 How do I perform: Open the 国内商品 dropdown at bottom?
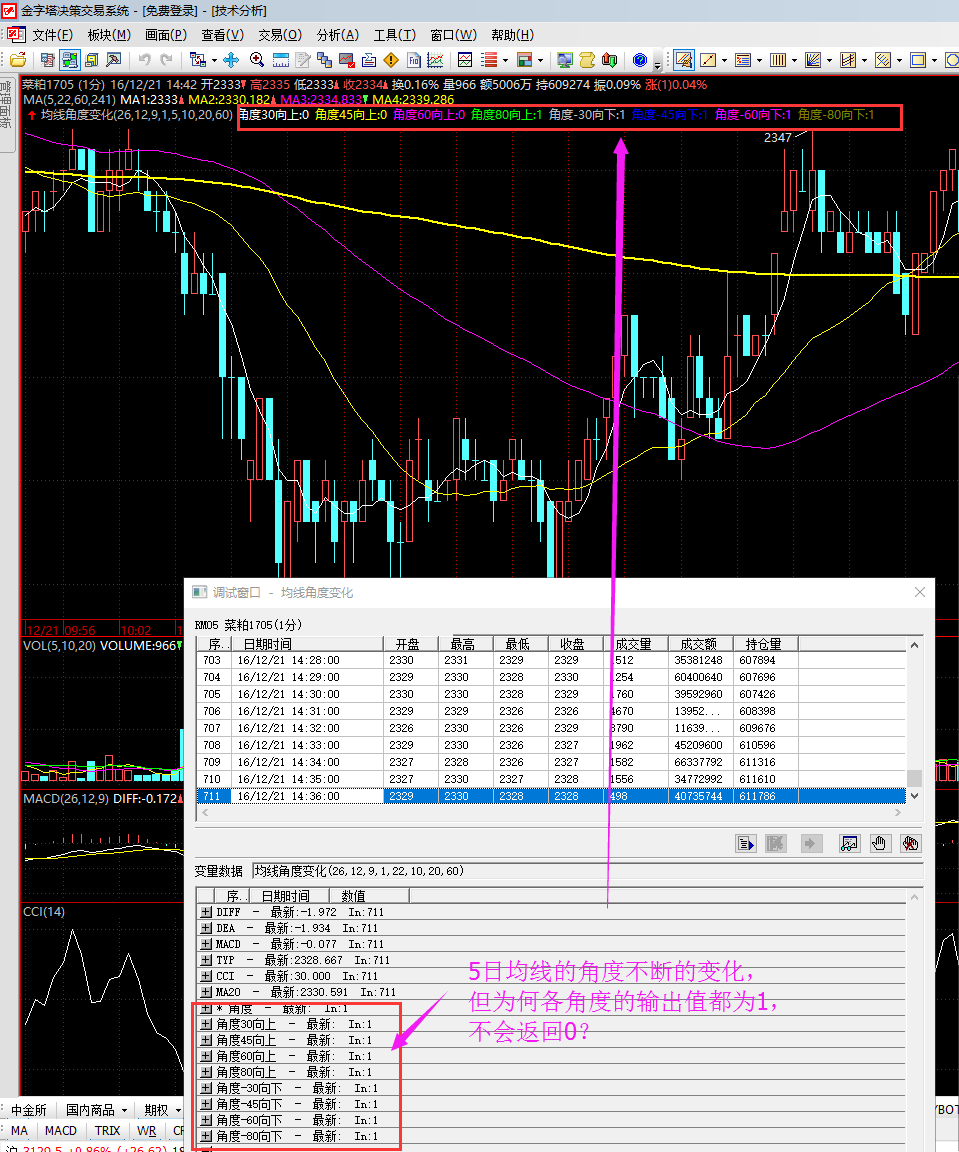click(124, 1110)
